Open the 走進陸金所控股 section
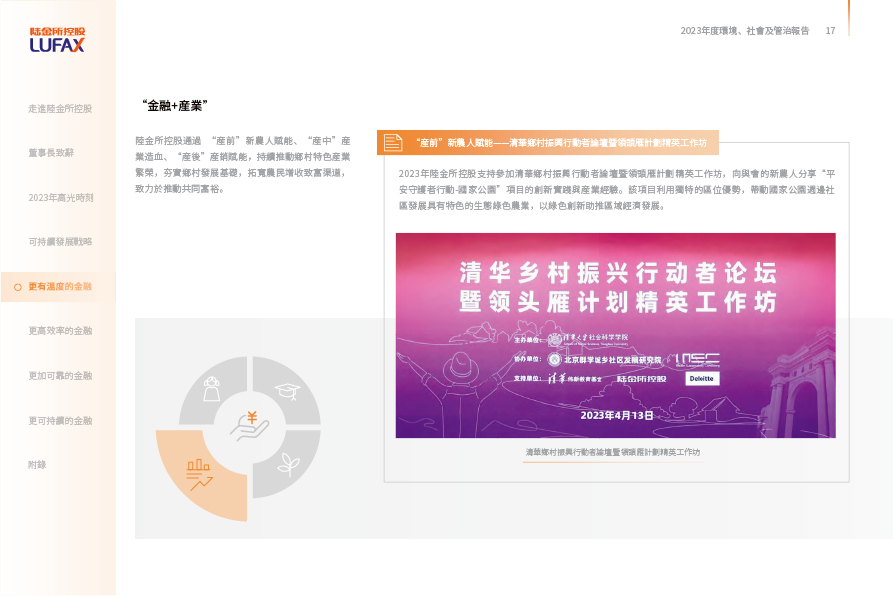Viewport: 894px width, 596px height. click(x=60, y=108)
